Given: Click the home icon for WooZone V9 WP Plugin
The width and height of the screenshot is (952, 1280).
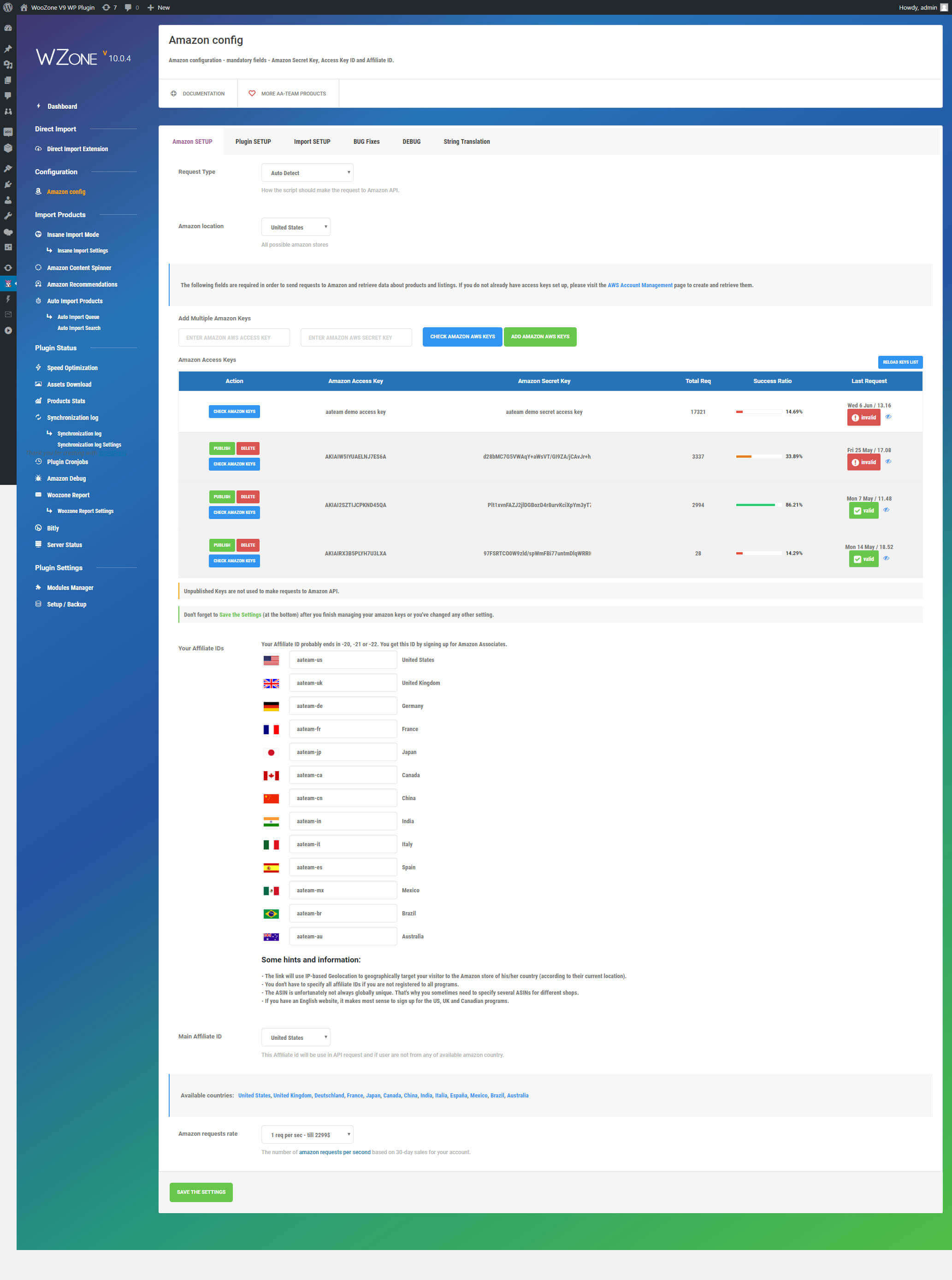Looking at the screenshot, I should tap(24, 7).
